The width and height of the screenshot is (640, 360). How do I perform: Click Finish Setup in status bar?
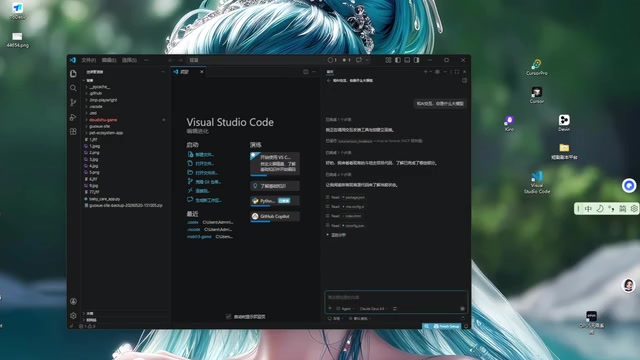[x=446, y=327]
